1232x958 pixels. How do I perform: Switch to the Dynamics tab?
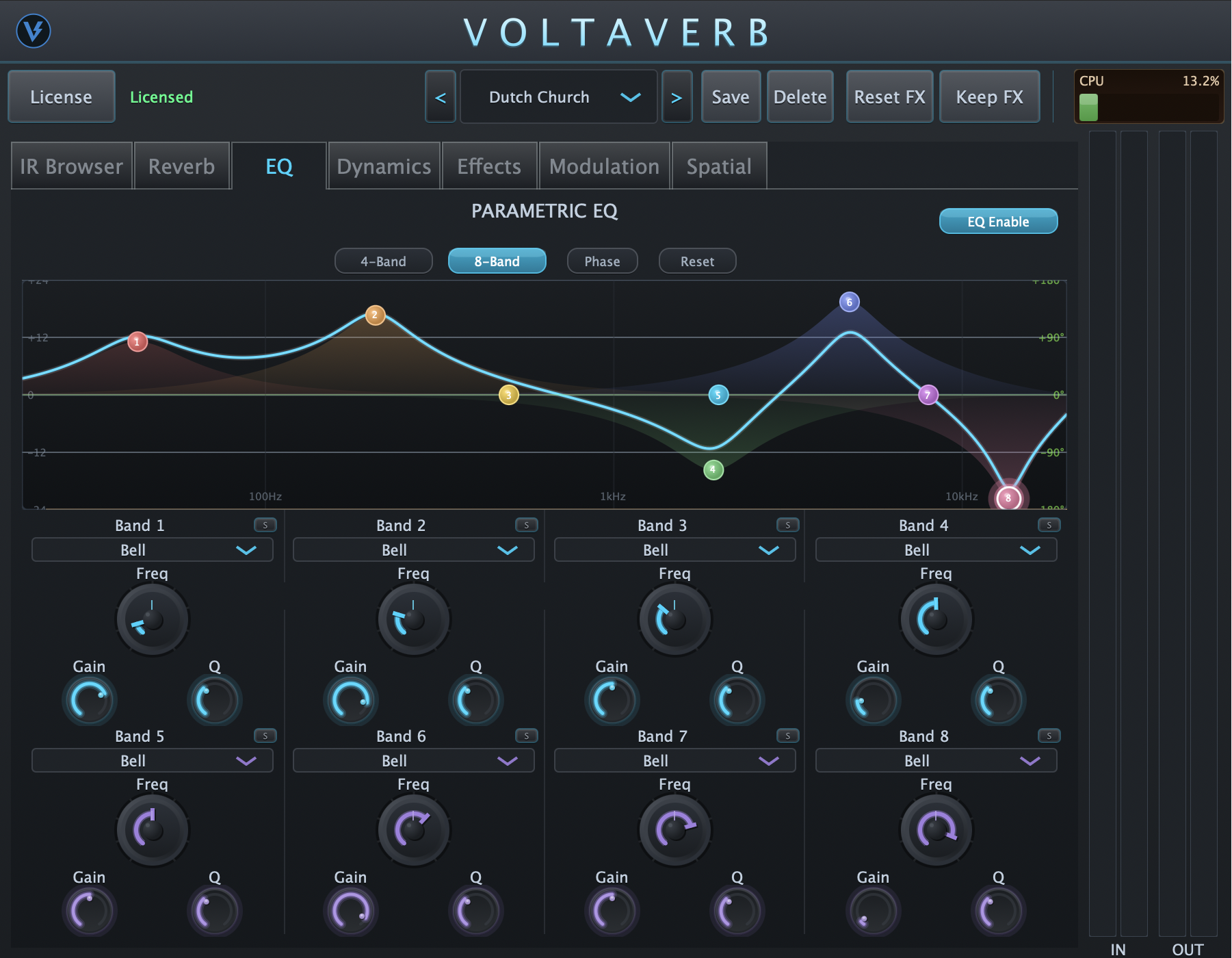click(383, 166)
